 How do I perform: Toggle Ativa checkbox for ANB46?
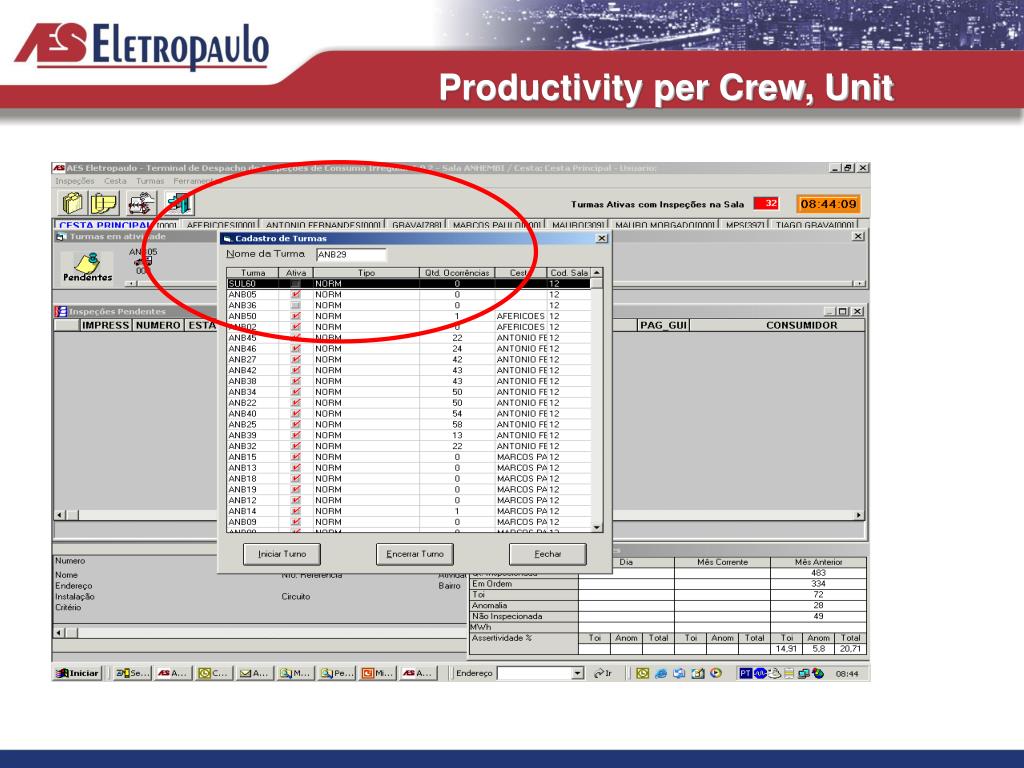tap(296, 349)
